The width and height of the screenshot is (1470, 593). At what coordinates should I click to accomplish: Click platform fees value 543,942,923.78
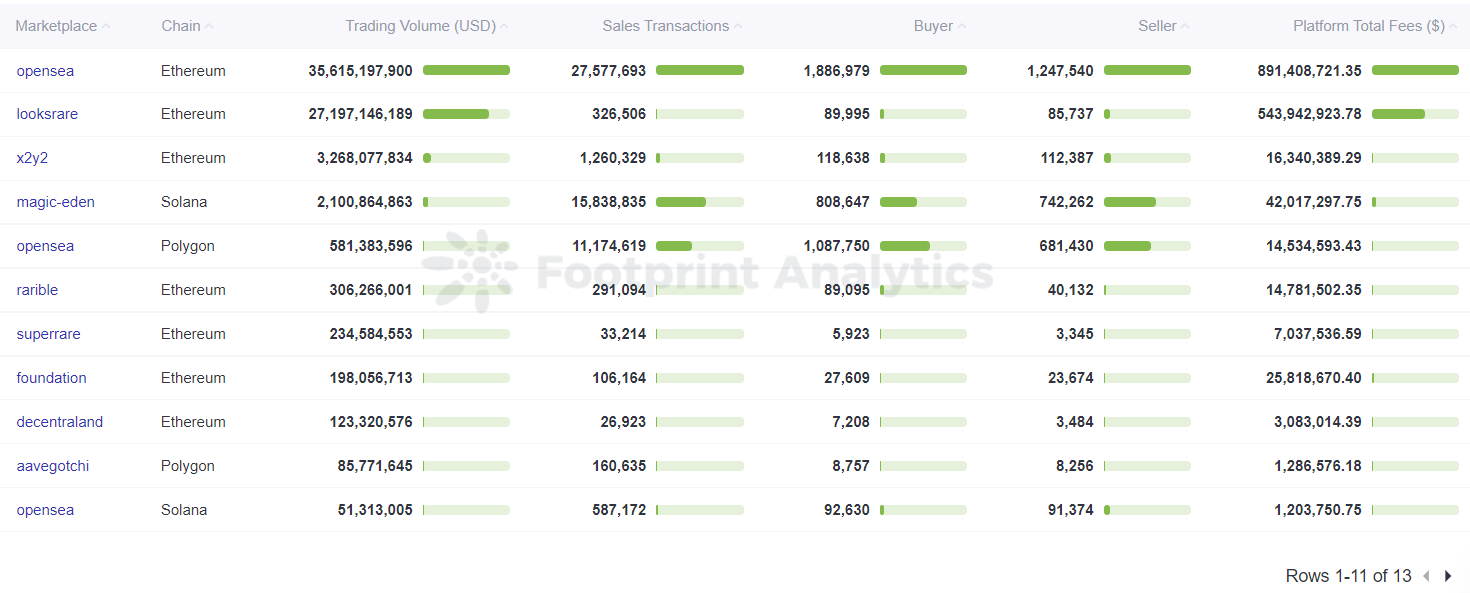1310,114
